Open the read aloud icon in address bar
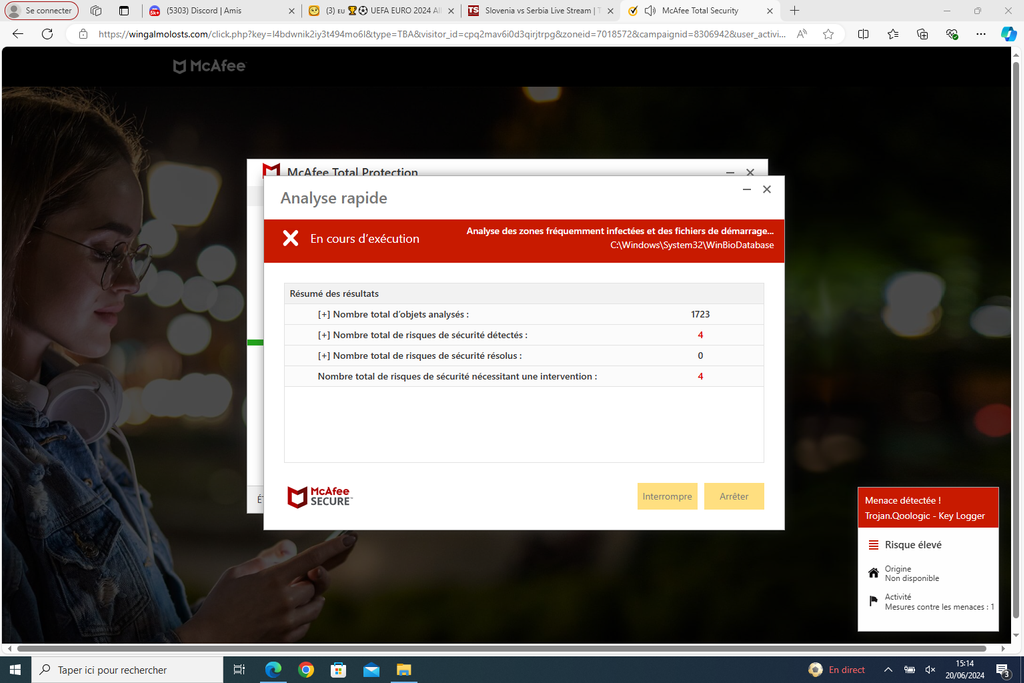The width and height of the screenshot is (1024, 683). point(801,34)
